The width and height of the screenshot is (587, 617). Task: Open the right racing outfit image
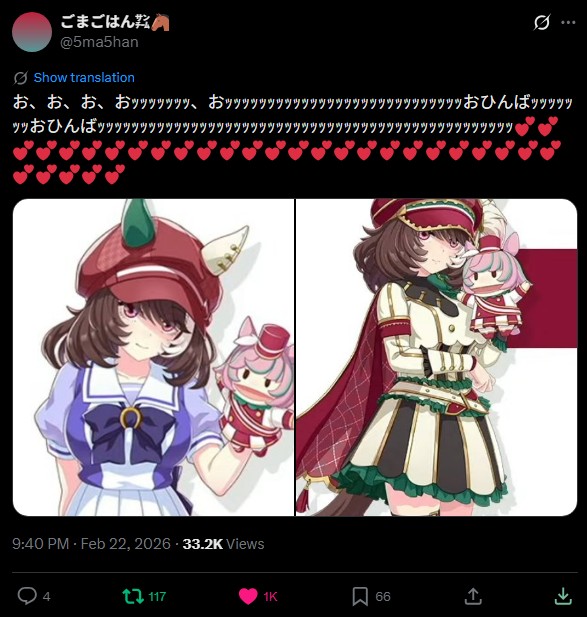tap(436, 357)
